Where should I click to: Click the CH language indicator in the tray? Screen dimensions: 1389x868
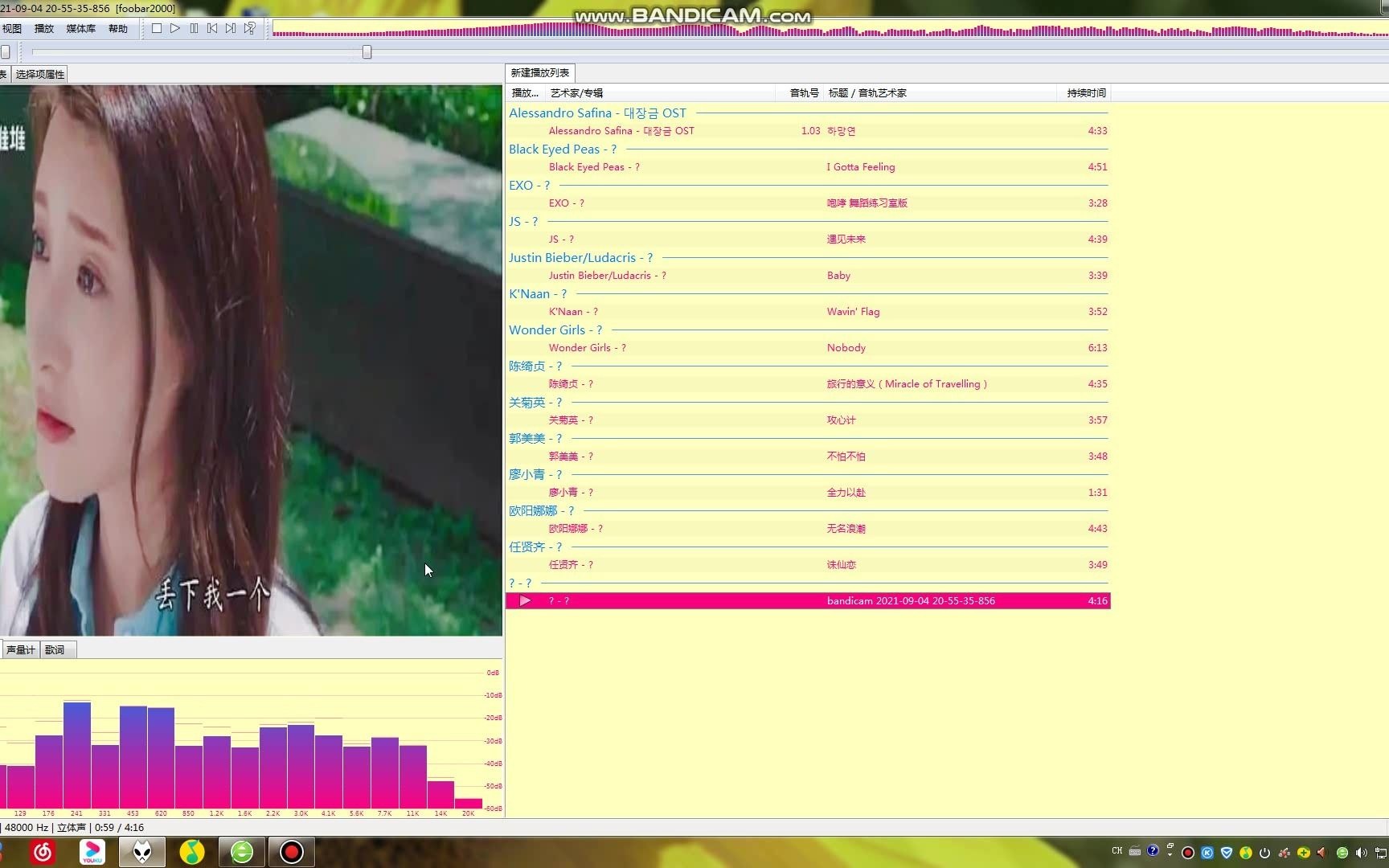point(1117,850)
